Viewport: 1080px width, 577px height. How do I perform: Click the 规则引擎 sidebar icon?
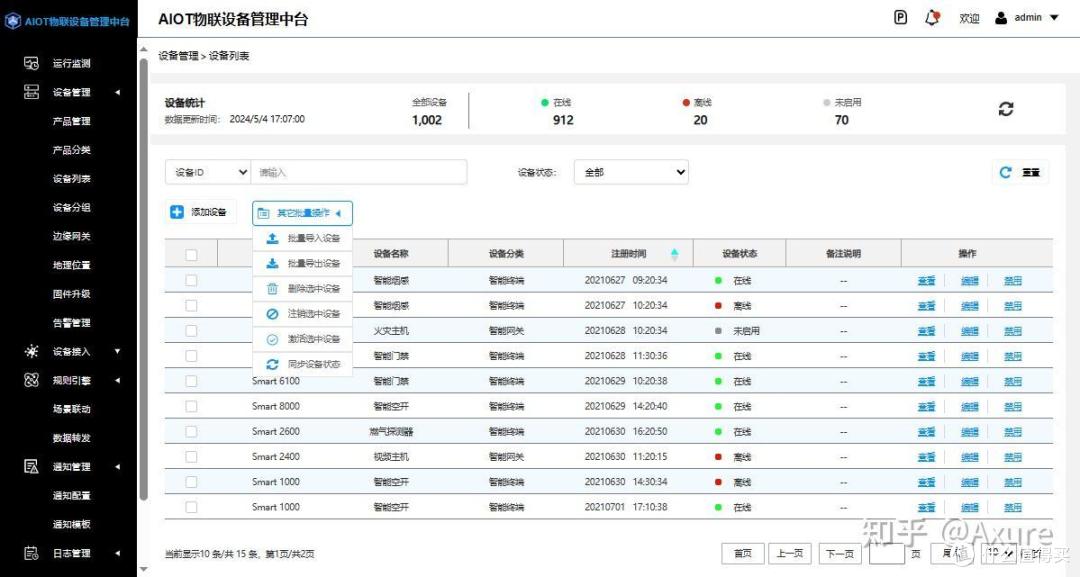[31, 380]
